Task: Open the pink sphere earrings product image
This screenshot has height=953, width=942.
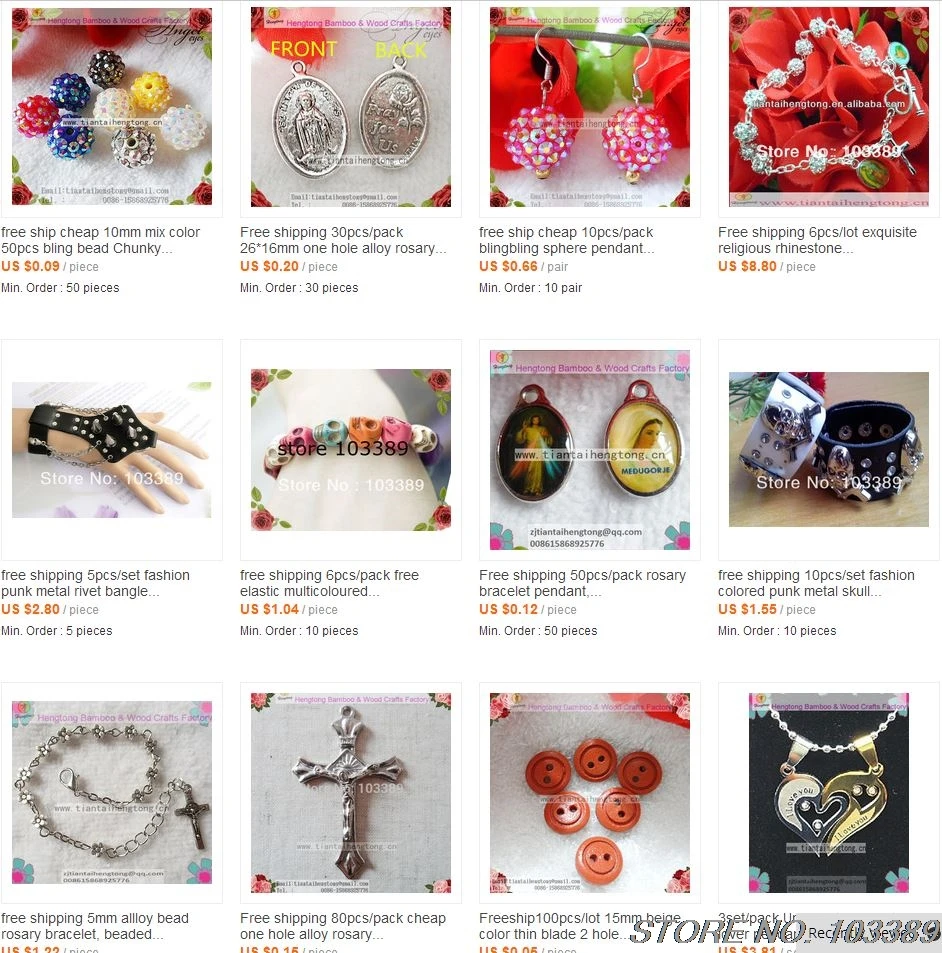Action: tap(590, 106)
